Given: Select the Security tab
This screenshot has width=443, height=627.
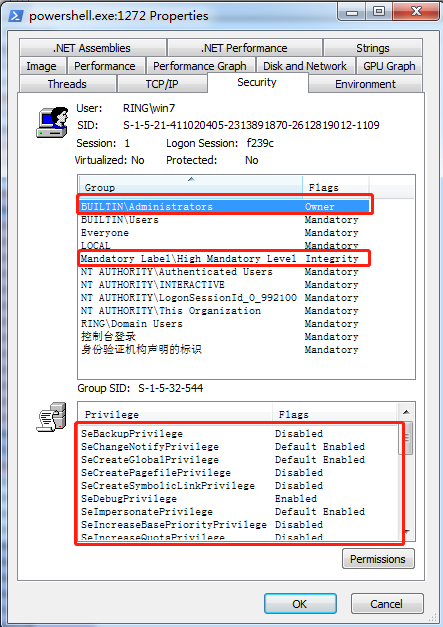Looking at the screenshot, I should point(257,82).
